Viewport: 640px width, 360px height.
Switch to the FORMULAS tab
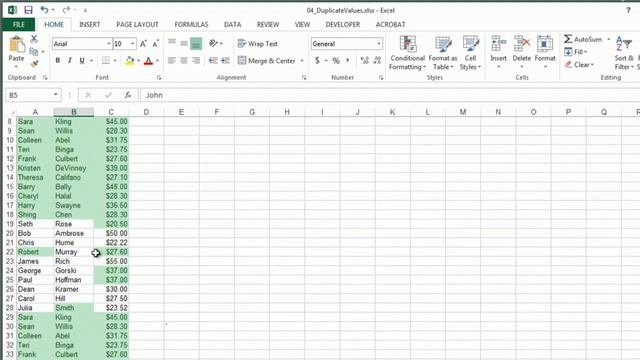(x=191, y=24)
